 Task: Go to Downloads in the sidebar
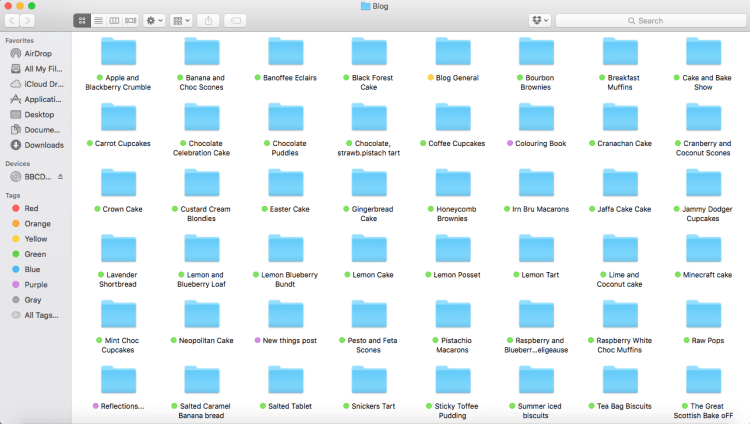coord(42,145)
